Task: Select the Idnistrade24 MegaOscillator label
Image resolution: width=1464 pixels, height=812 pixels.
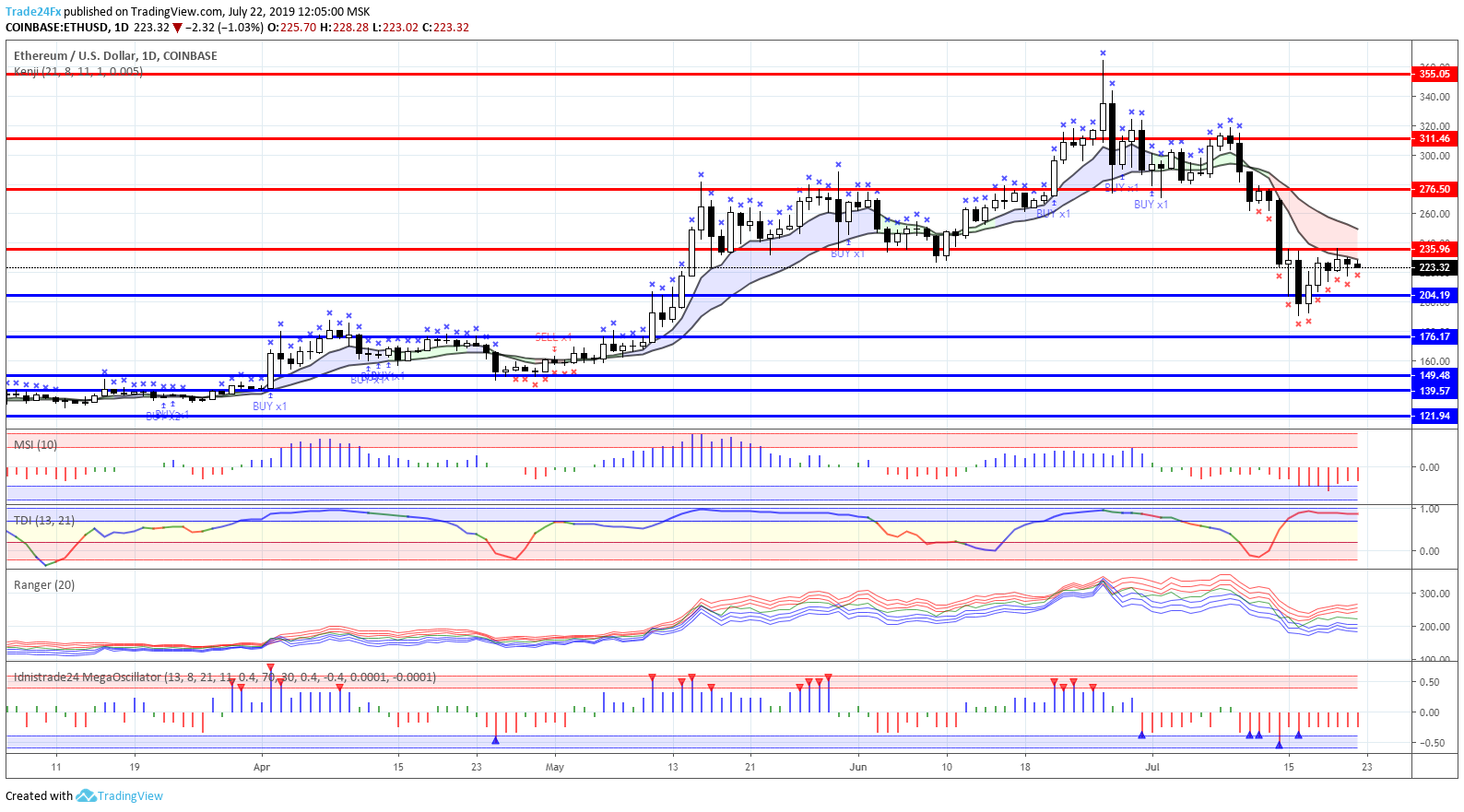Action: point(225,677)
